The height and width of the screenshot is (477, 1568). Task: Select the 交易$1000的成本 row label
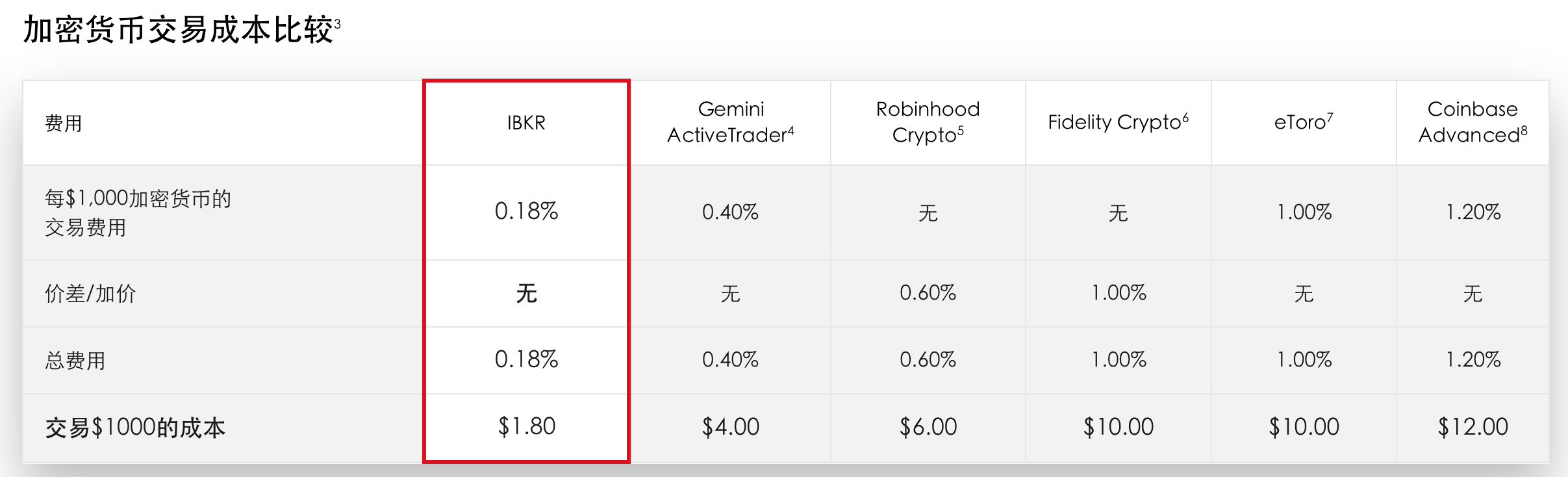click(x=135, y=428)
